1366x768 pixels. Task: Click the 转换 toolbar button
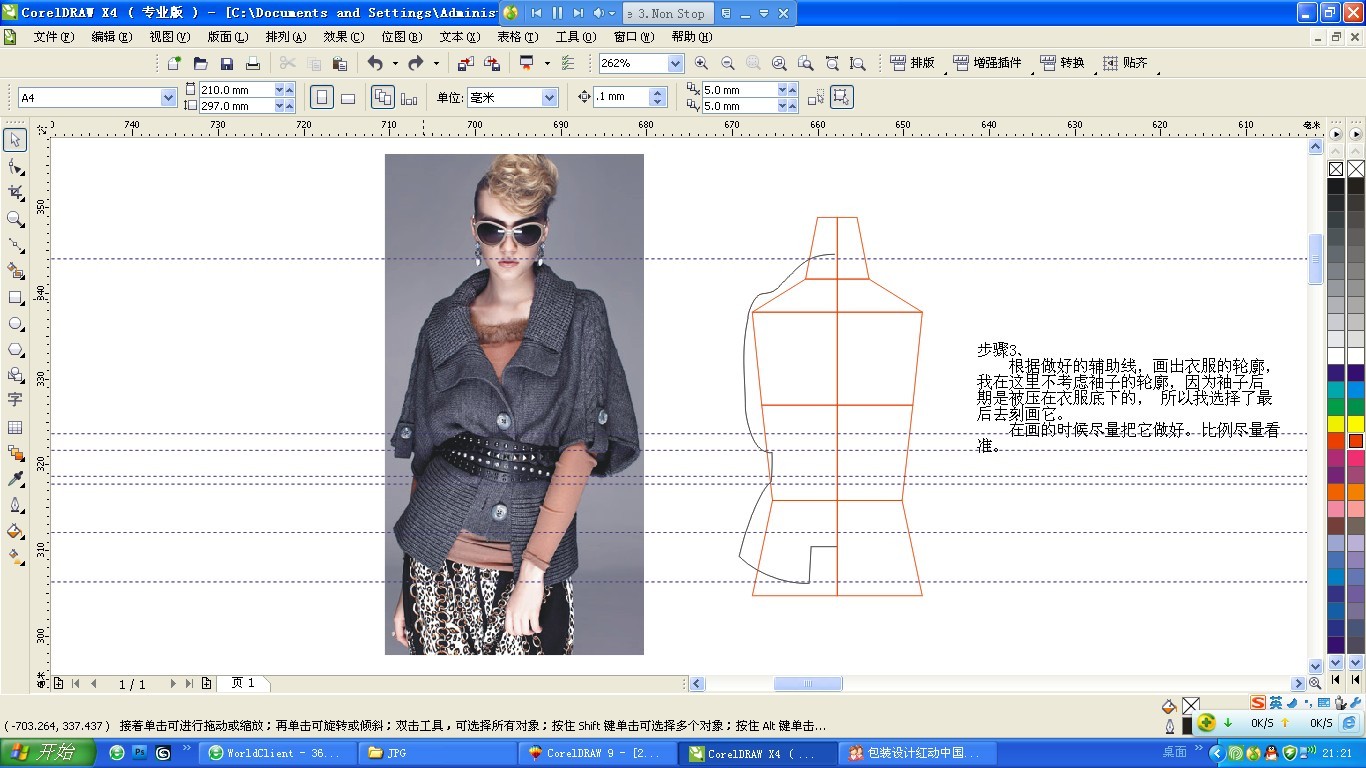click(1062, 63)
